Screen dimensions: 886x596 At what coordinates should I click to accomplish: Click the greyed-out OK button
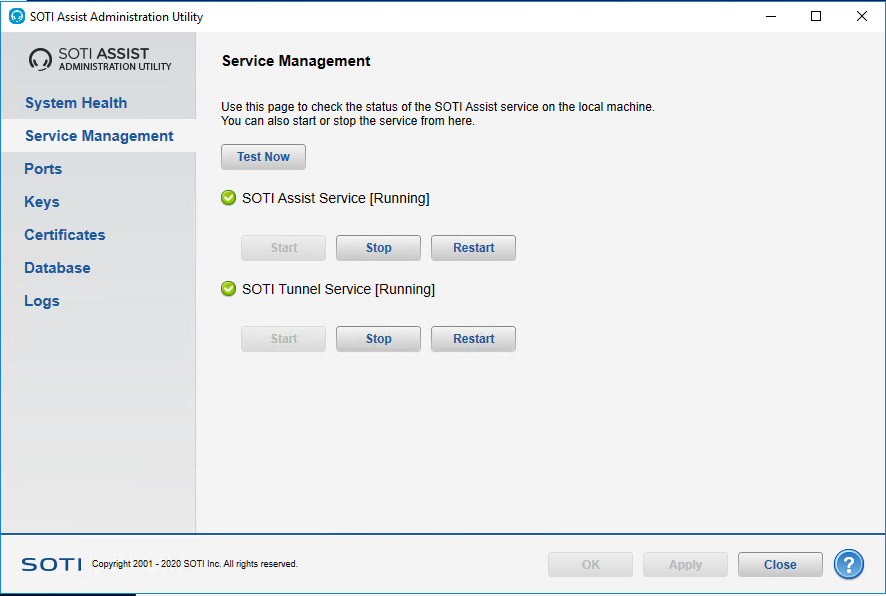[590, 564]
